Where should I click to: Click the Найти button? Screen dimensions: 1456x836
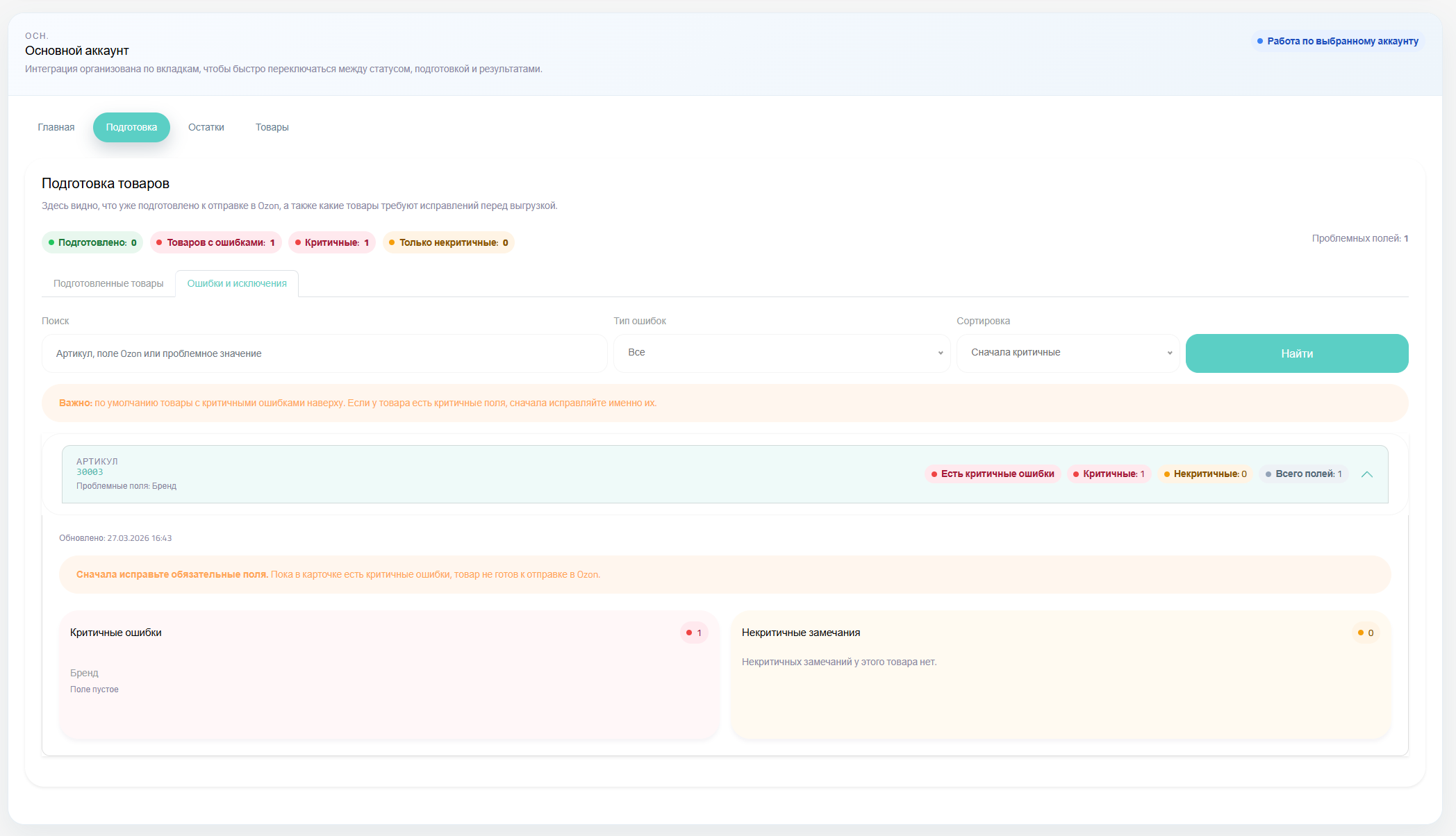[1297, 353]
